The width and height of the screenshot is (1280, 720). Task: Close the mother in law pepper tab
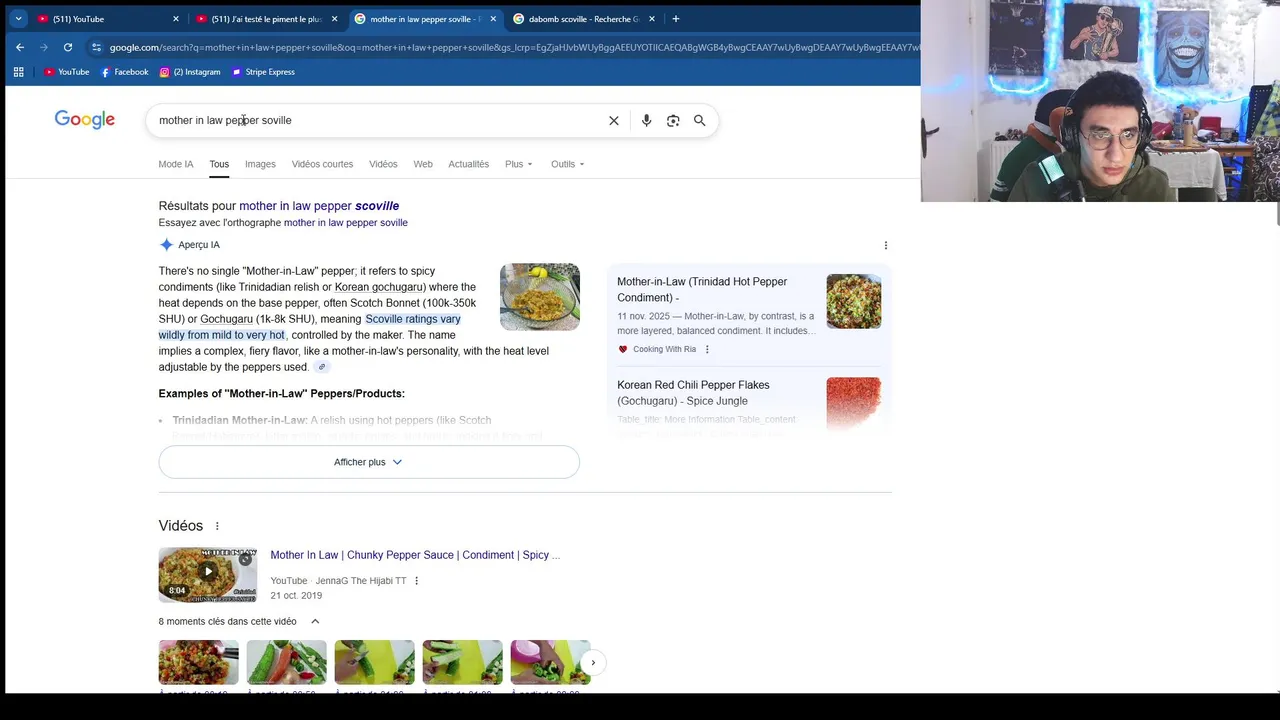click(493, 19)
